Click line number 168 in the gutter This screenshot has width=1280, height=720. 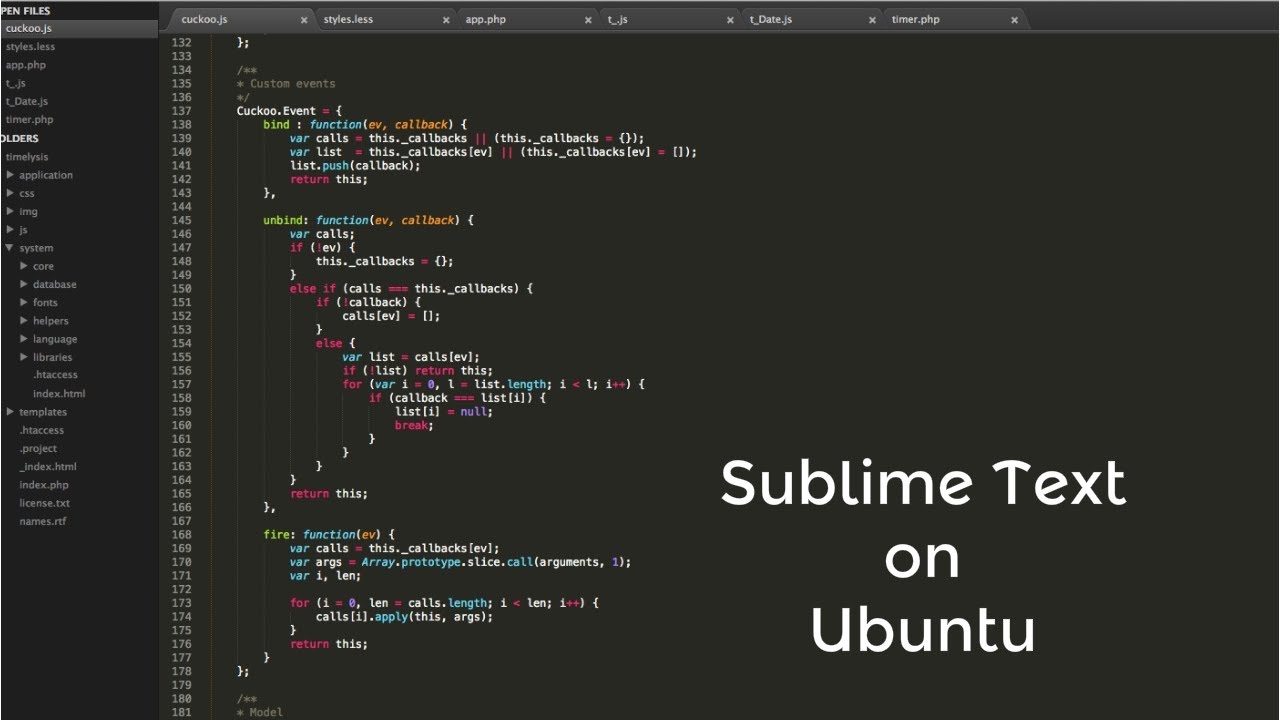[181, 535]
